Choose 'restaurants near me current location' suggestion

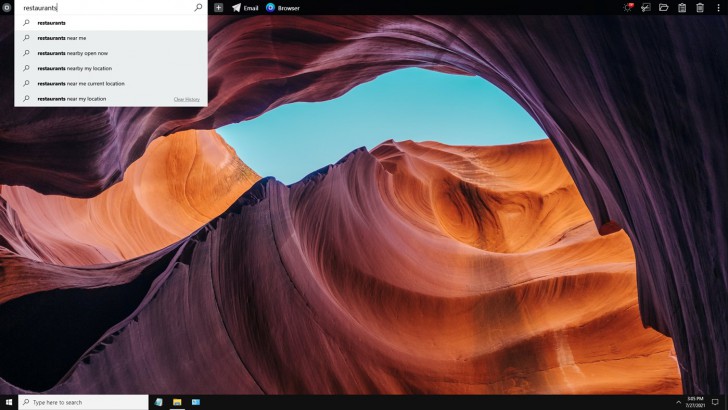(x=111, y=84)
